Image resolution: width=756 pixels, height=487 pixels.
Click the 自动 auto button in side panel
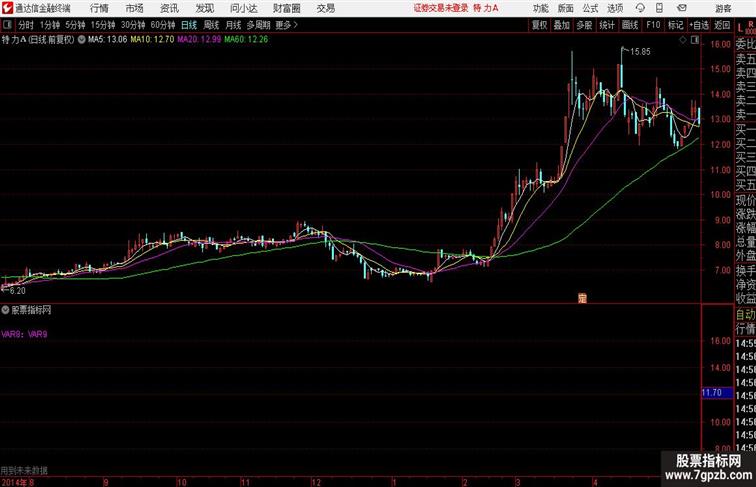click(745, 314)
